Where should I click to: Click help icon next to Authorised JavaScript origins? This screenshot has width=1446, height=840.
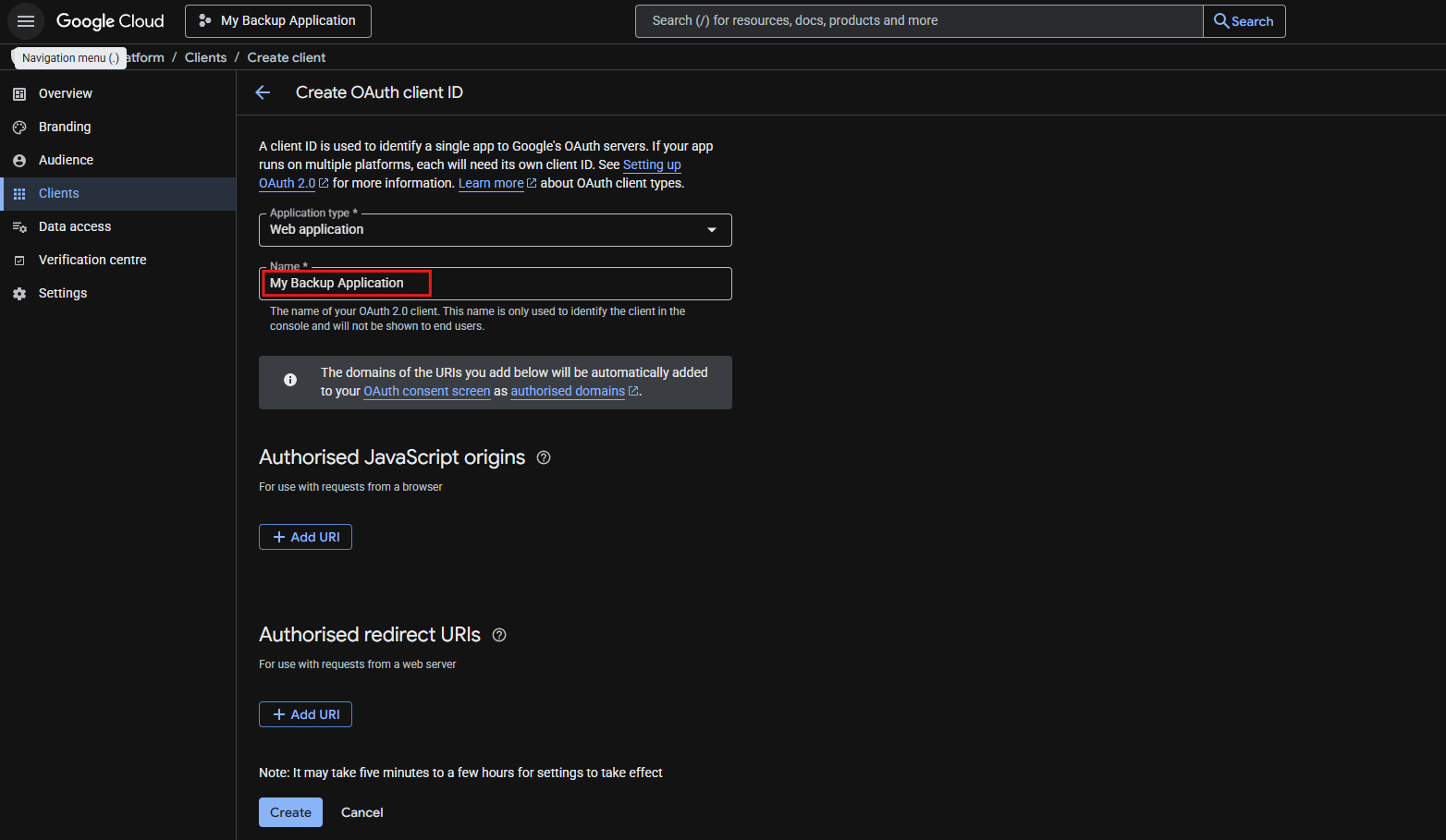[x=544, y=457]
